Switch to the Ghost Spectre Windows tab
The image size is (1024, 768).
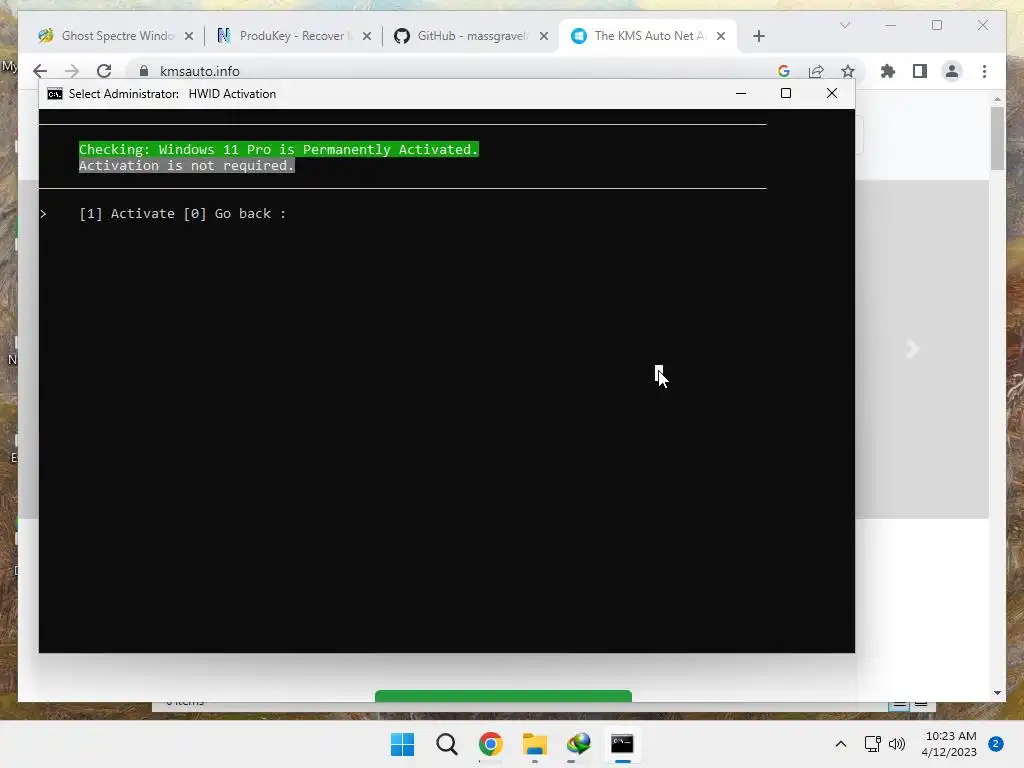116,36
